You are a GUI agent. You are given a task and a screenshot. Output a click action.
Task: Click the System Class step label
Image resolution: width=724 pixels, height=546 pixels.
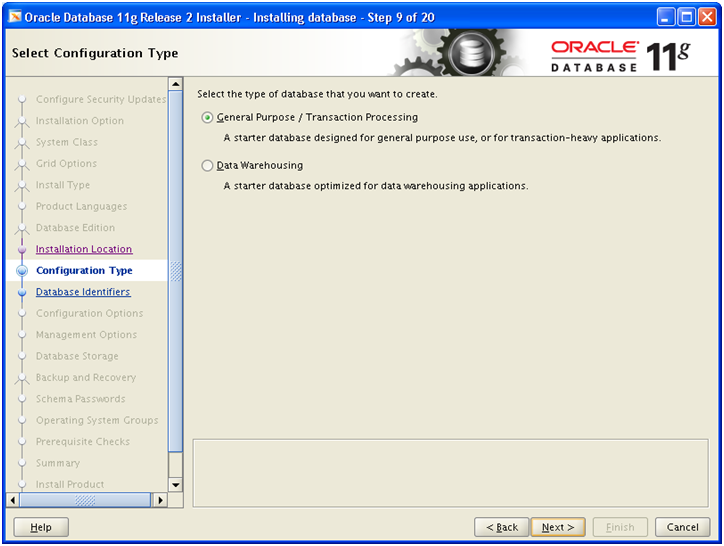67,142
